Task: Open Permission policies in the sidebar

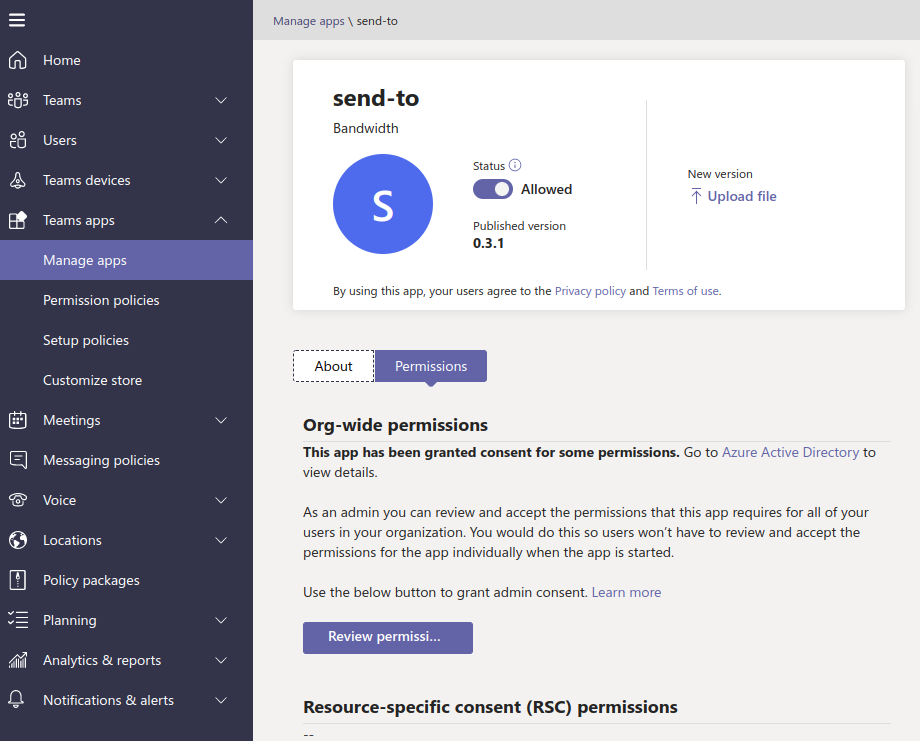Action: [x=126, y=300]
